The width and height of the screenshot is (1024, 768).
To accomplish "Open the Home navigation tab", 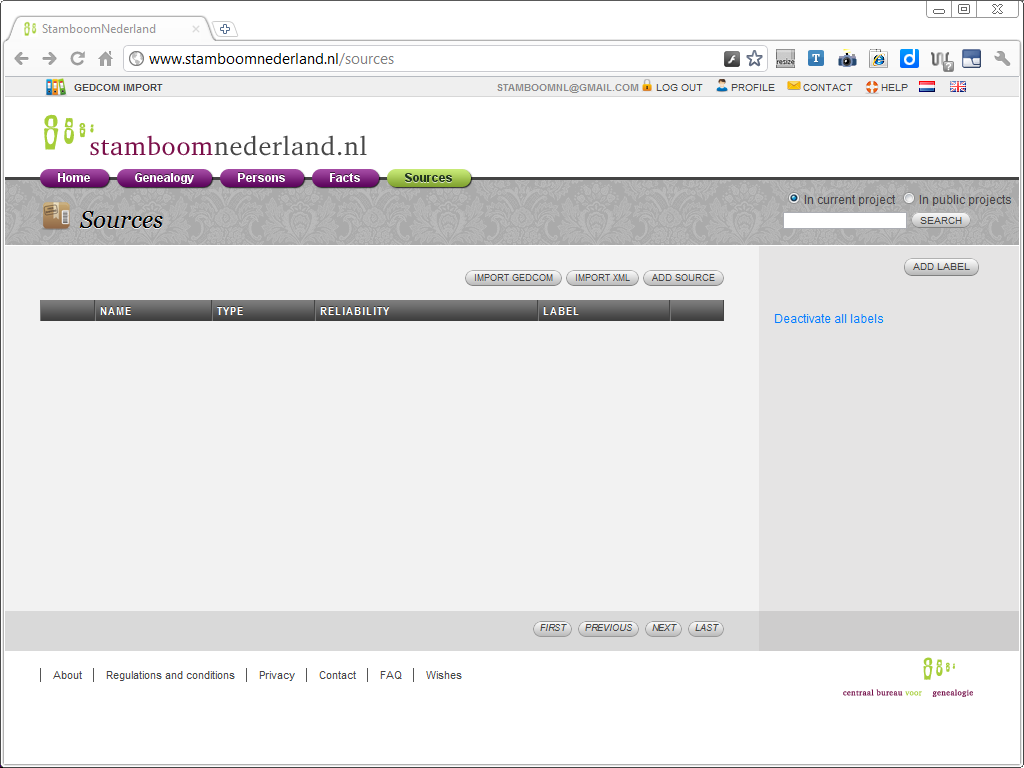I will click(74, 178).
